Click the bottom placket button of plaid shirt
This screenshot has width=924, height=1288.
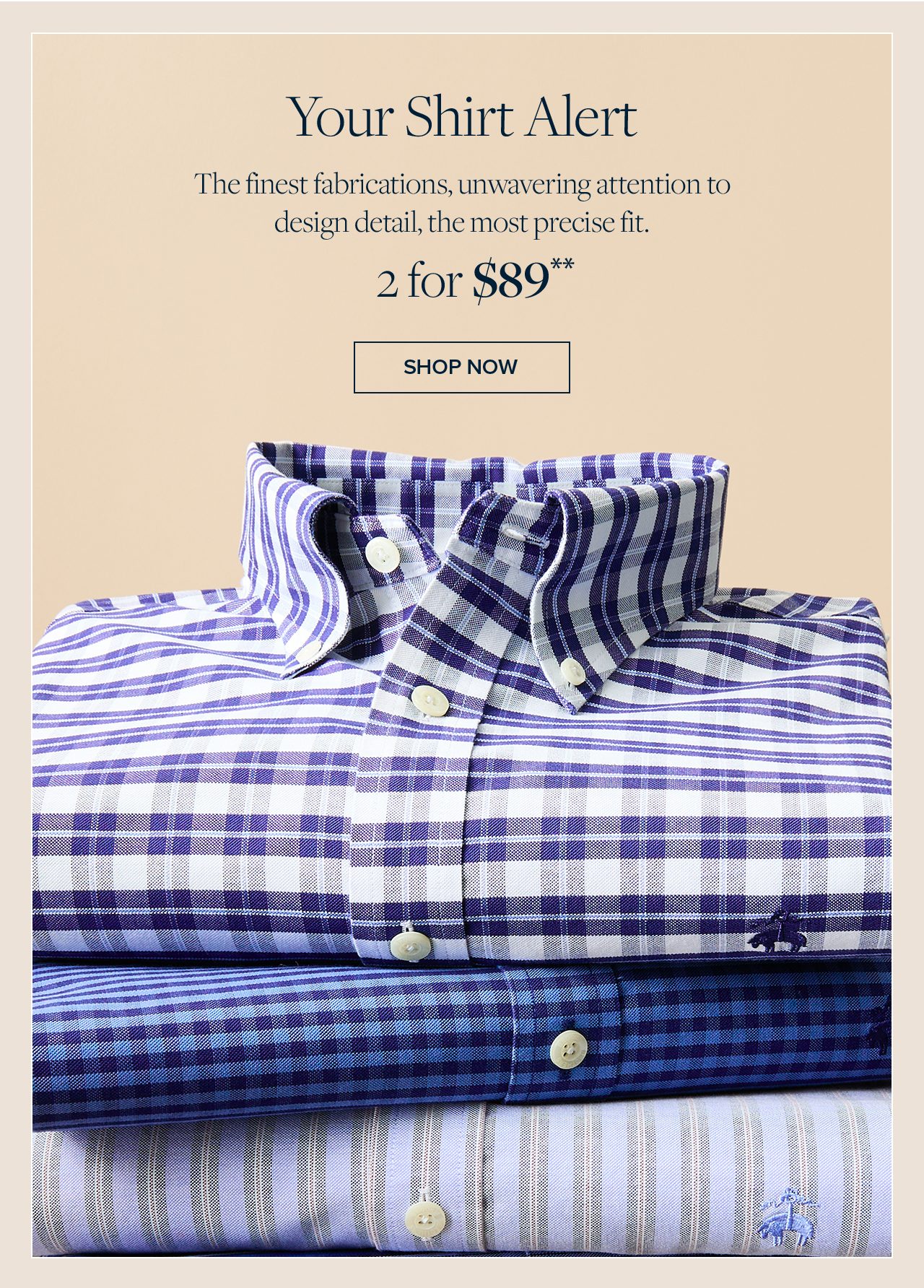[x=411, y=944]
